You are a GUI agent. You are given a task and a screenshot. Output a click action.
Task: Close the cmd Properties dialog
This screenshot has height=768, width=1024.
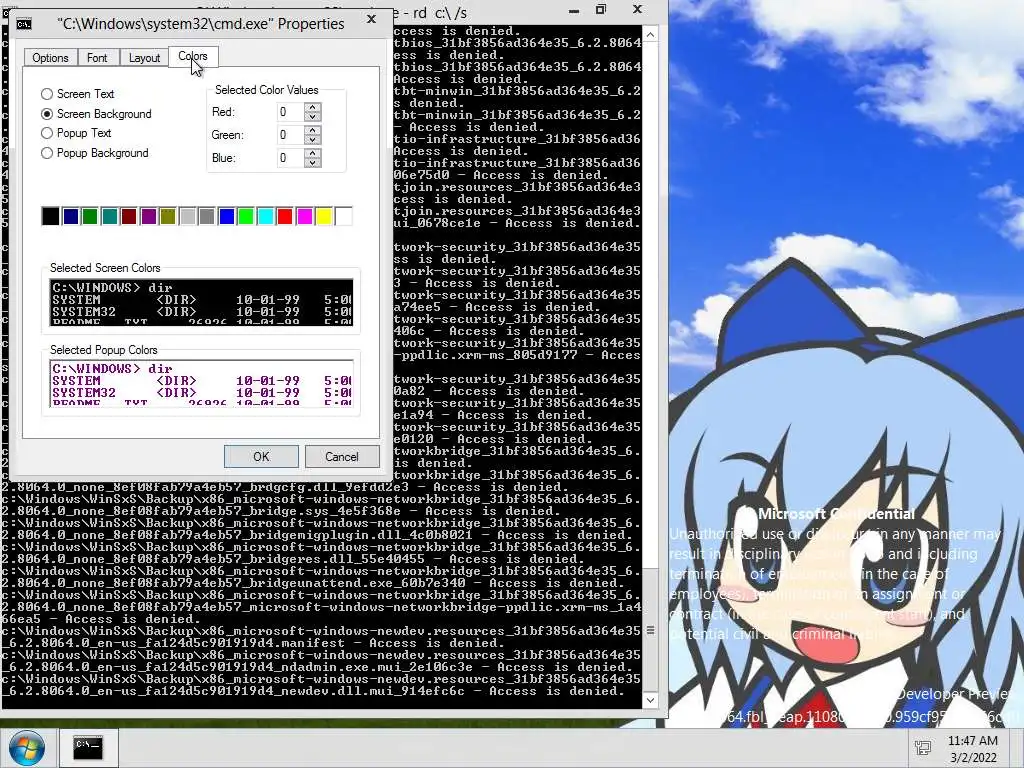coord(372,20)
